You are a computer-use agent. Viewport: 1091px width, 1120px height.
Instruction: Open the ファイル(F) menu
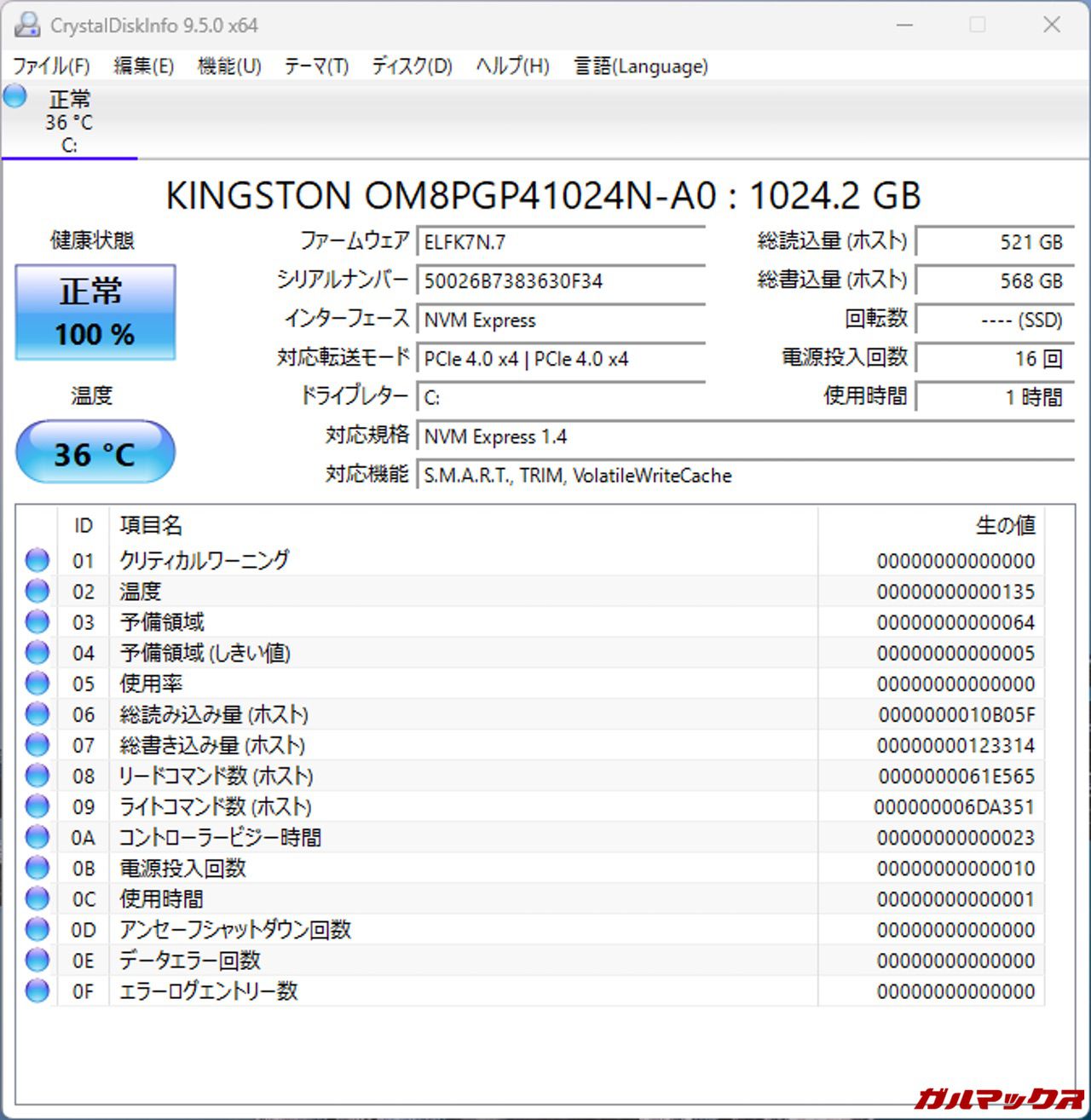pyautogui.click(x=51, y=66)
